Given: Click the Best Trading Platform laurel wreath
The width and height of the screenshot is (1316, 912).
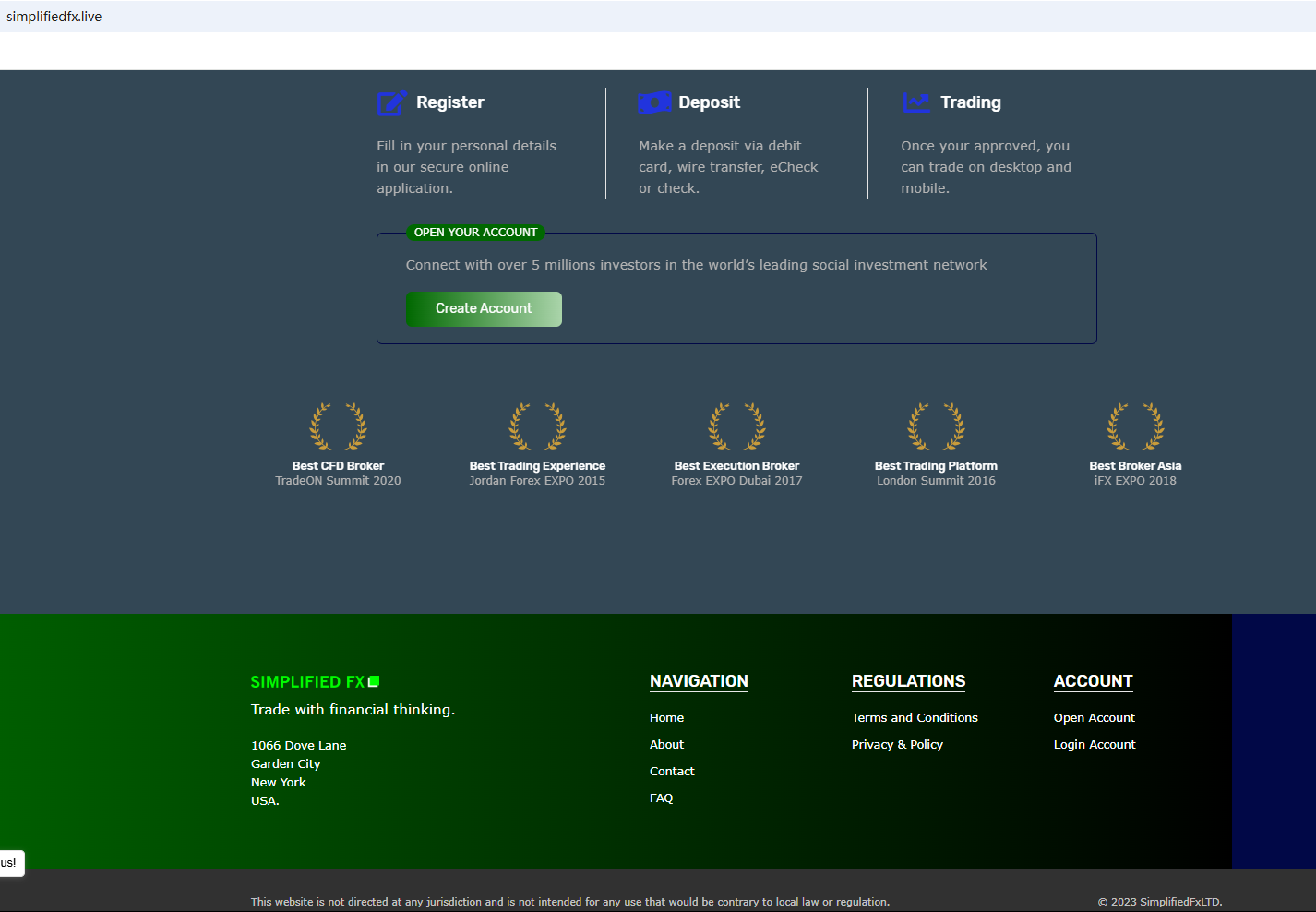Looking at the screenshot, I should pos(936,426).
